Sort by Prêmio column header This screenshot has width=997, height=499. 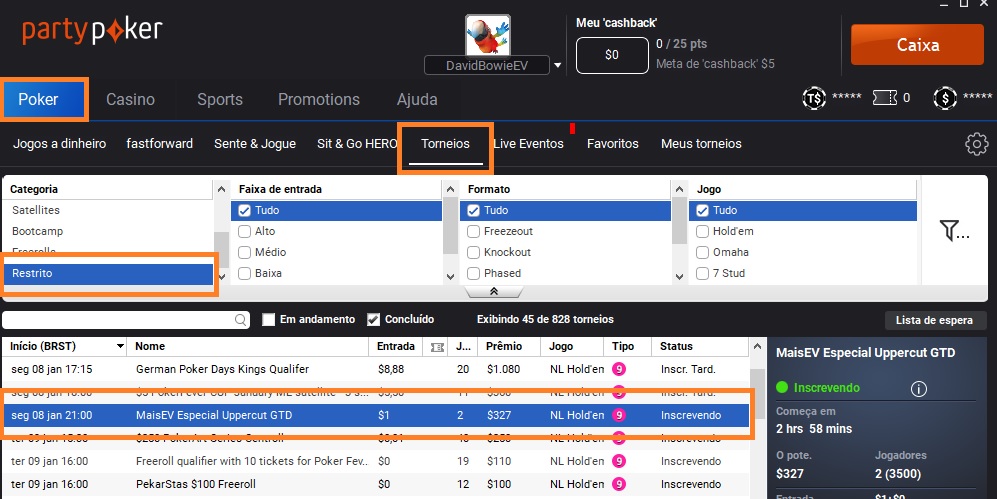[510, 346]
